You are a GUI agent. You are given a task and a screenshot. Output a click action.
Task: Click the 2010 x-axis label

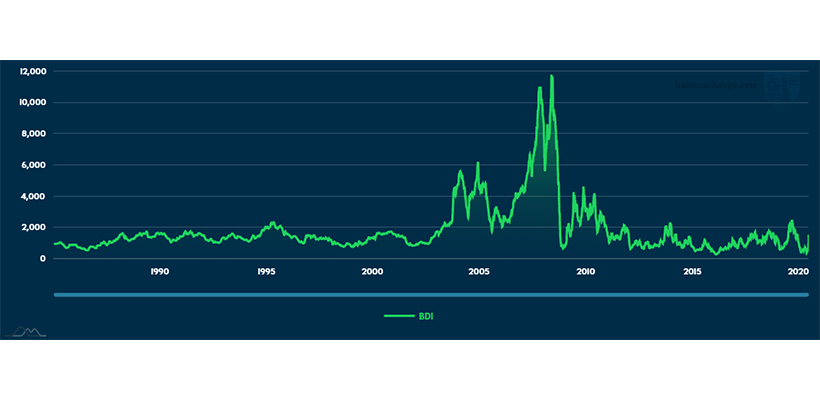coord(585,272)
